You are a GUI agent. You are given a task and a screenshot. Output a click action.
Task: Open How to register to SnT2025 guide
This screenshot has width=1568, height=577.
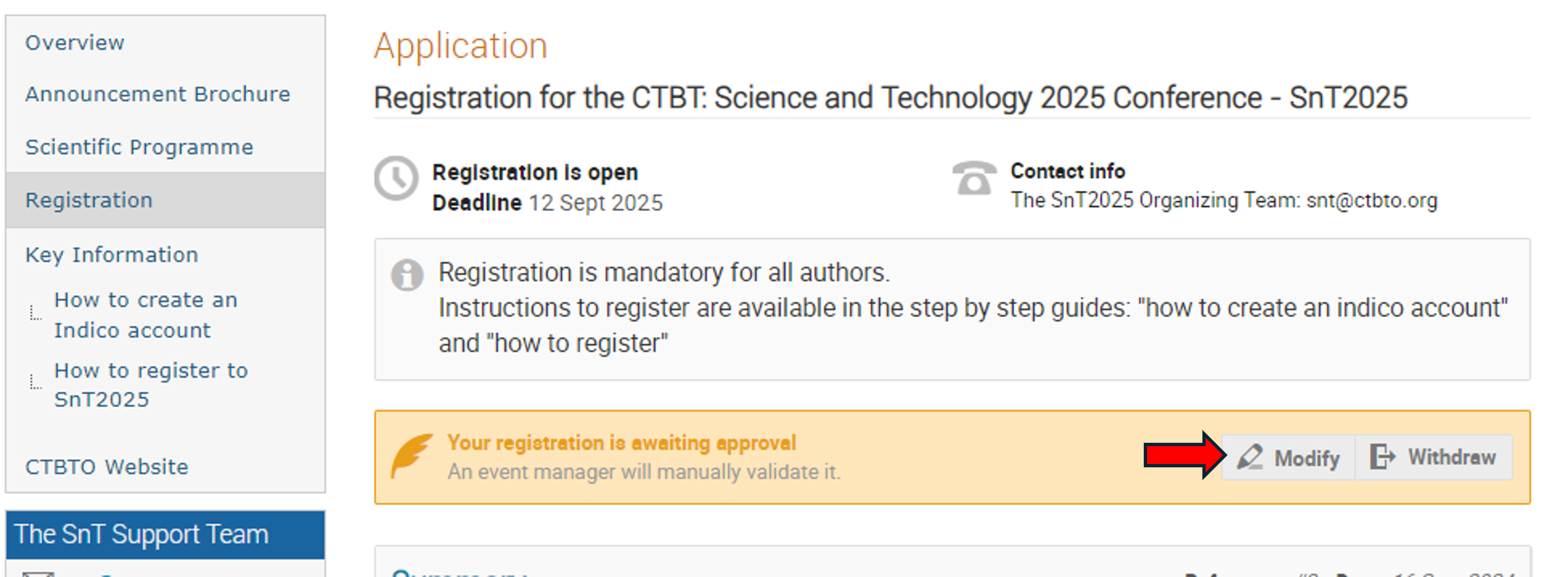151,385
